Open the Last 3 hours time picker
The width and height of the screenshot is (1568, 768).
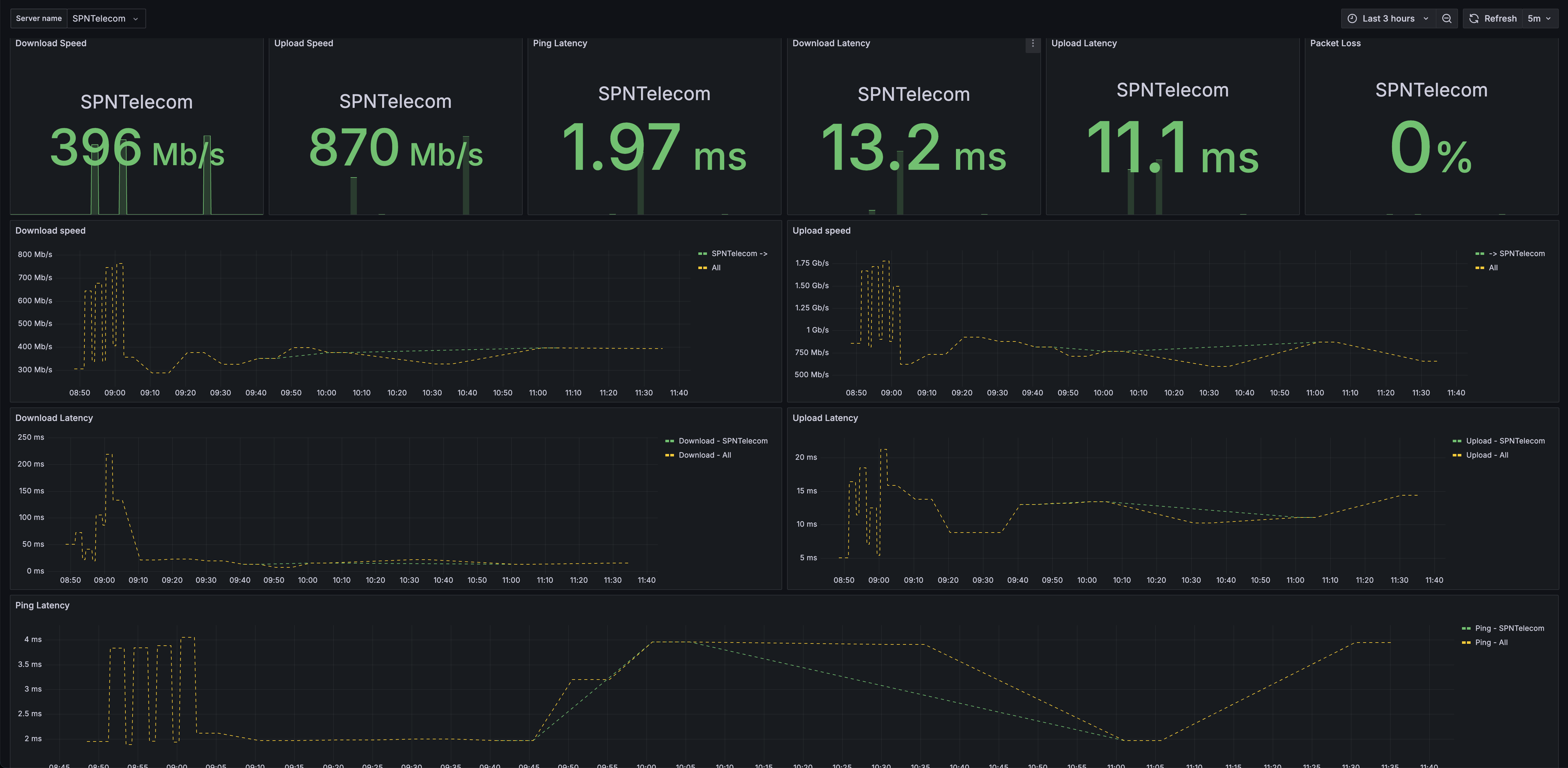coord(1388,18)
